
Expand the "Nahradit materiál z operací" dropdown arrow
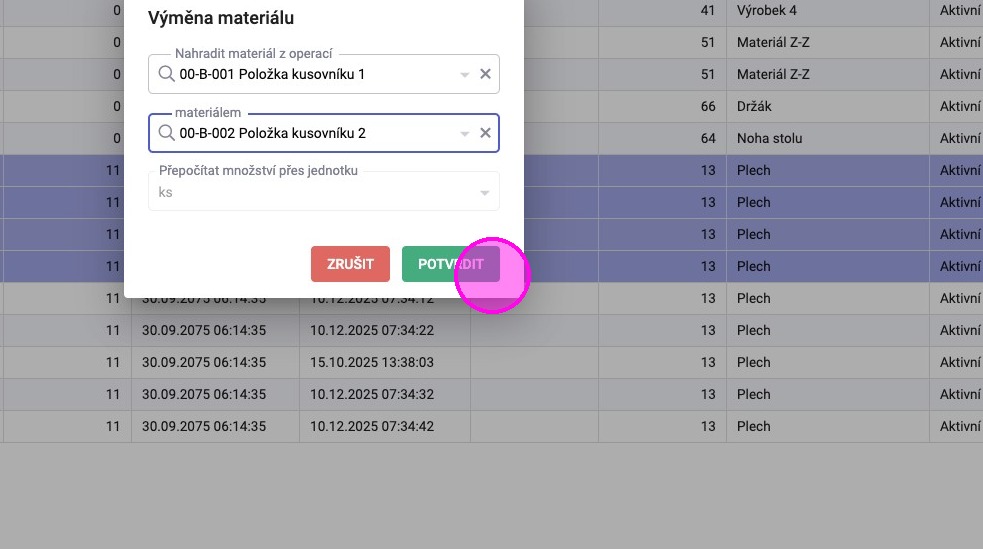click(465, 75)
